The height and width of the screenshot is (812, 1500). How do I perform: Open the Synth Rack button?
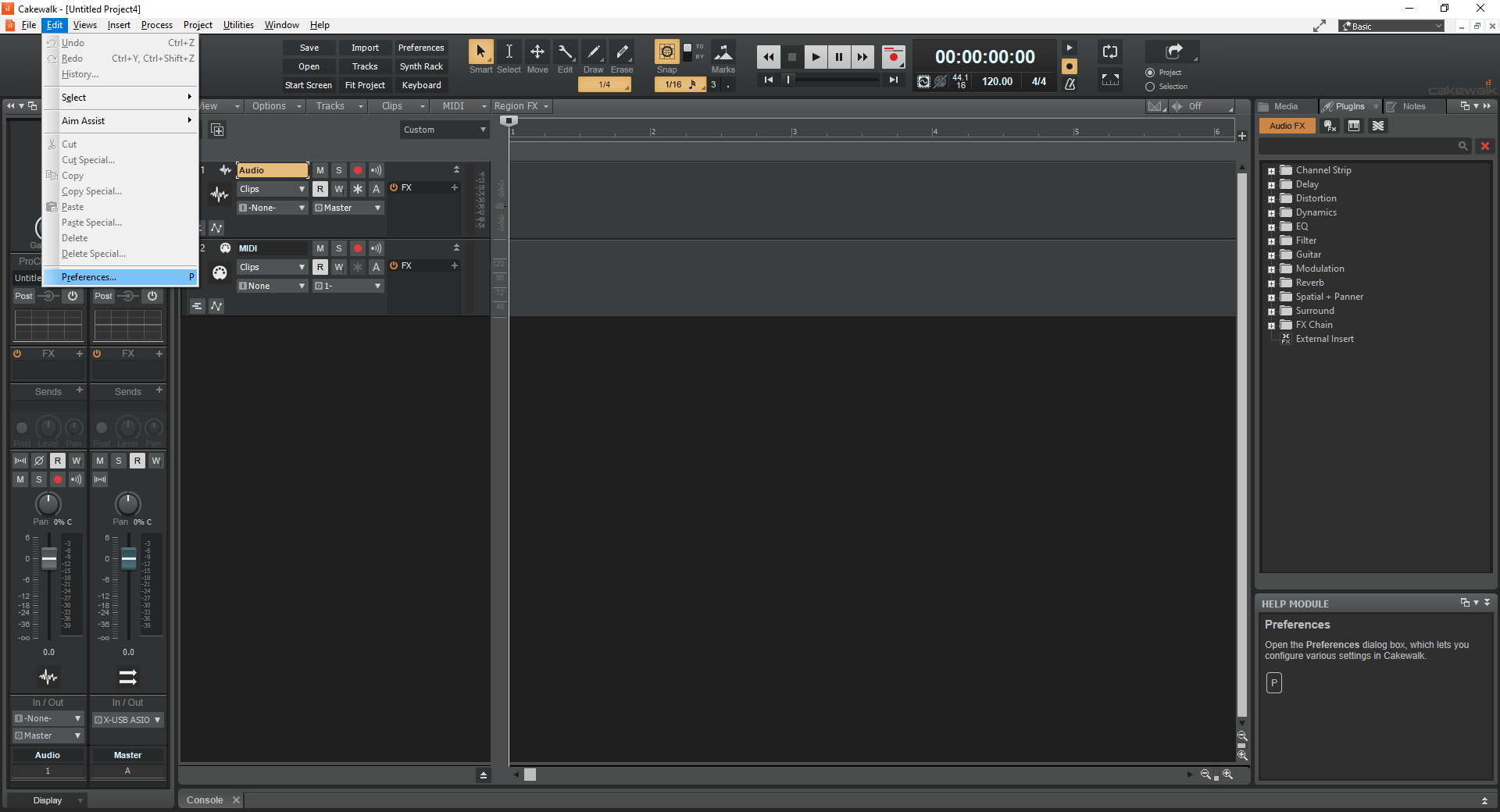421,66
